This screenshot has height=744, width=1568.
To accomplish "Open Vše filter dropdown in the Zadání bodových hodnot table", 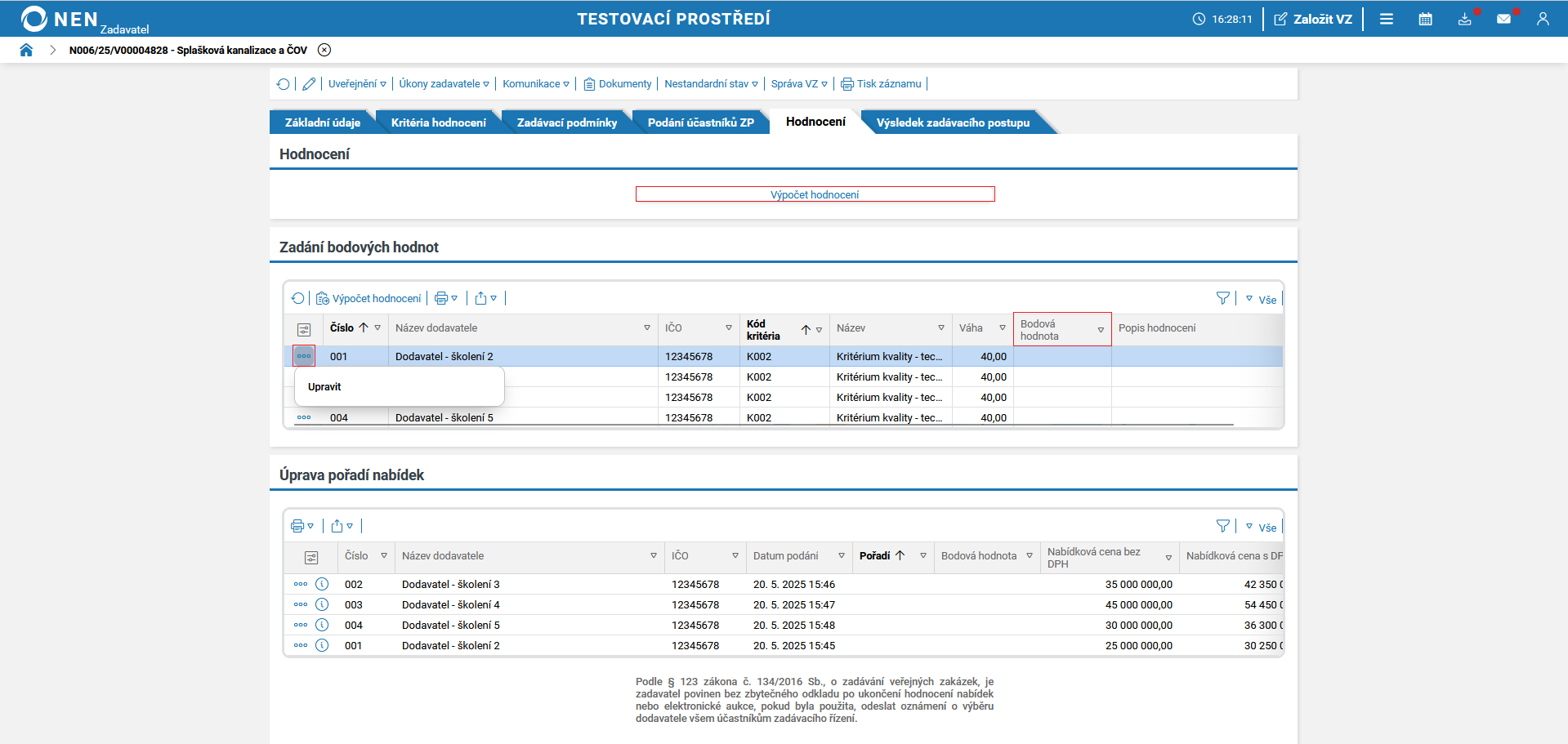I will pos(1261,300).
